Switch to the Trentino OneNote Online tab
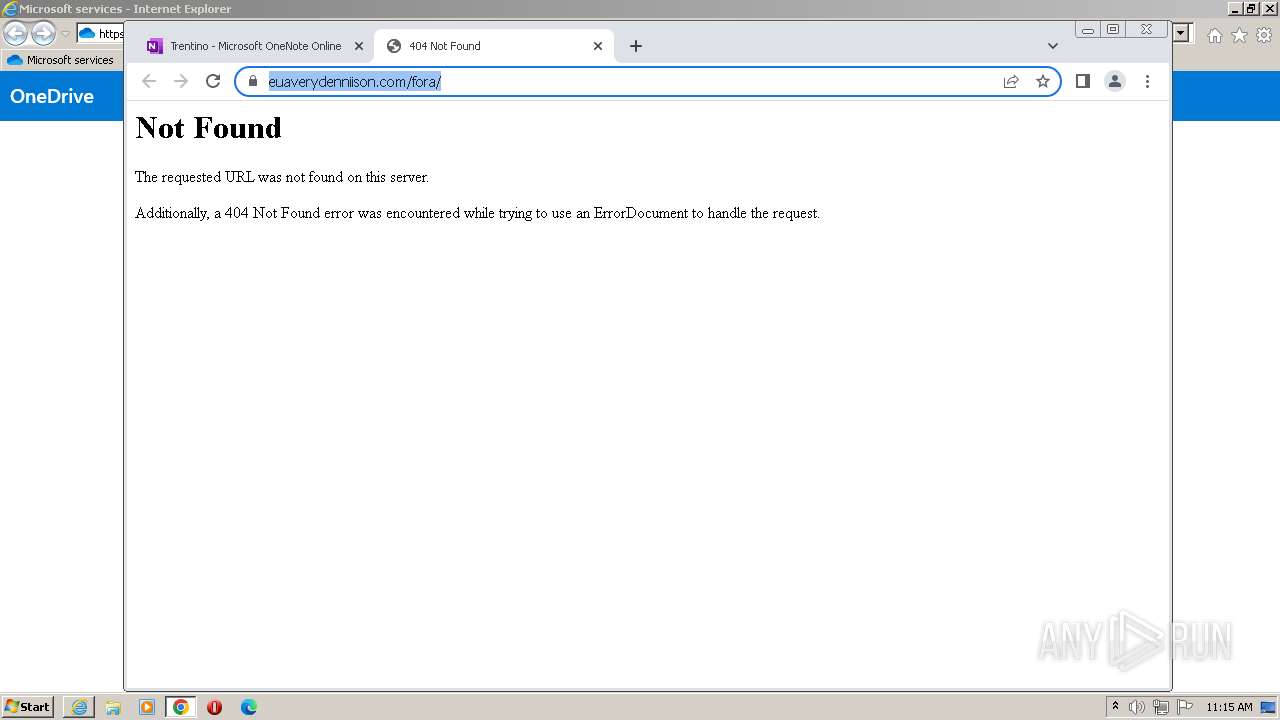Screen dimensions: 1280x720 (255, 46)
